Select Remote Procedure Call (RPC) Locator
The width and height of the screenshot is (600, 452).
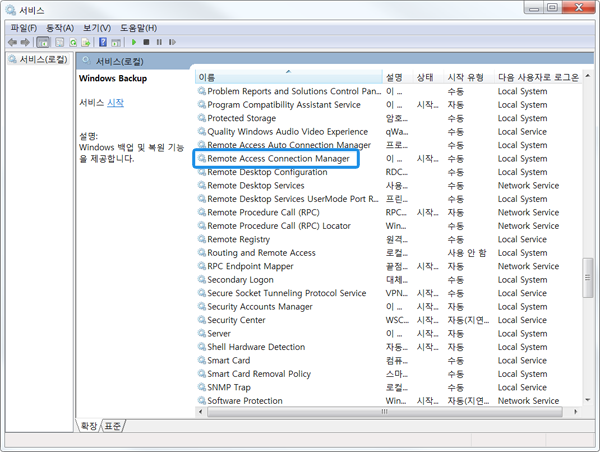279,226
